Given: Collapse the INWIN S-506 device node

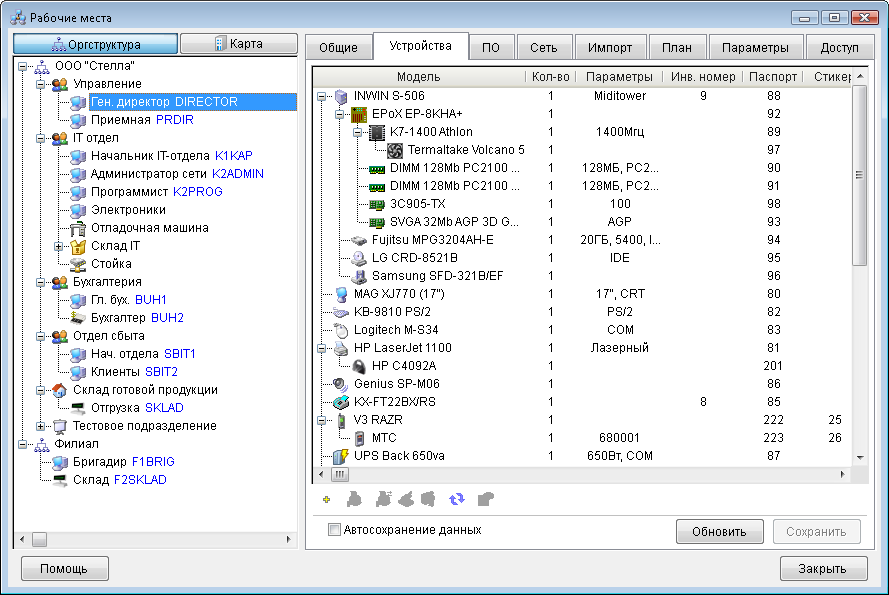Looking at the screenshot, I should (x=322, y=96).
